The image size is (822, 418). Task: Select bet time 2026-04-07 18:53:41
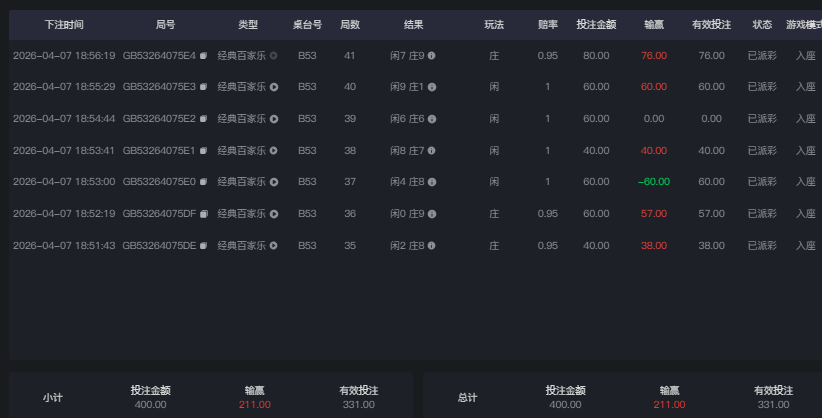click(x=64, y=151)
